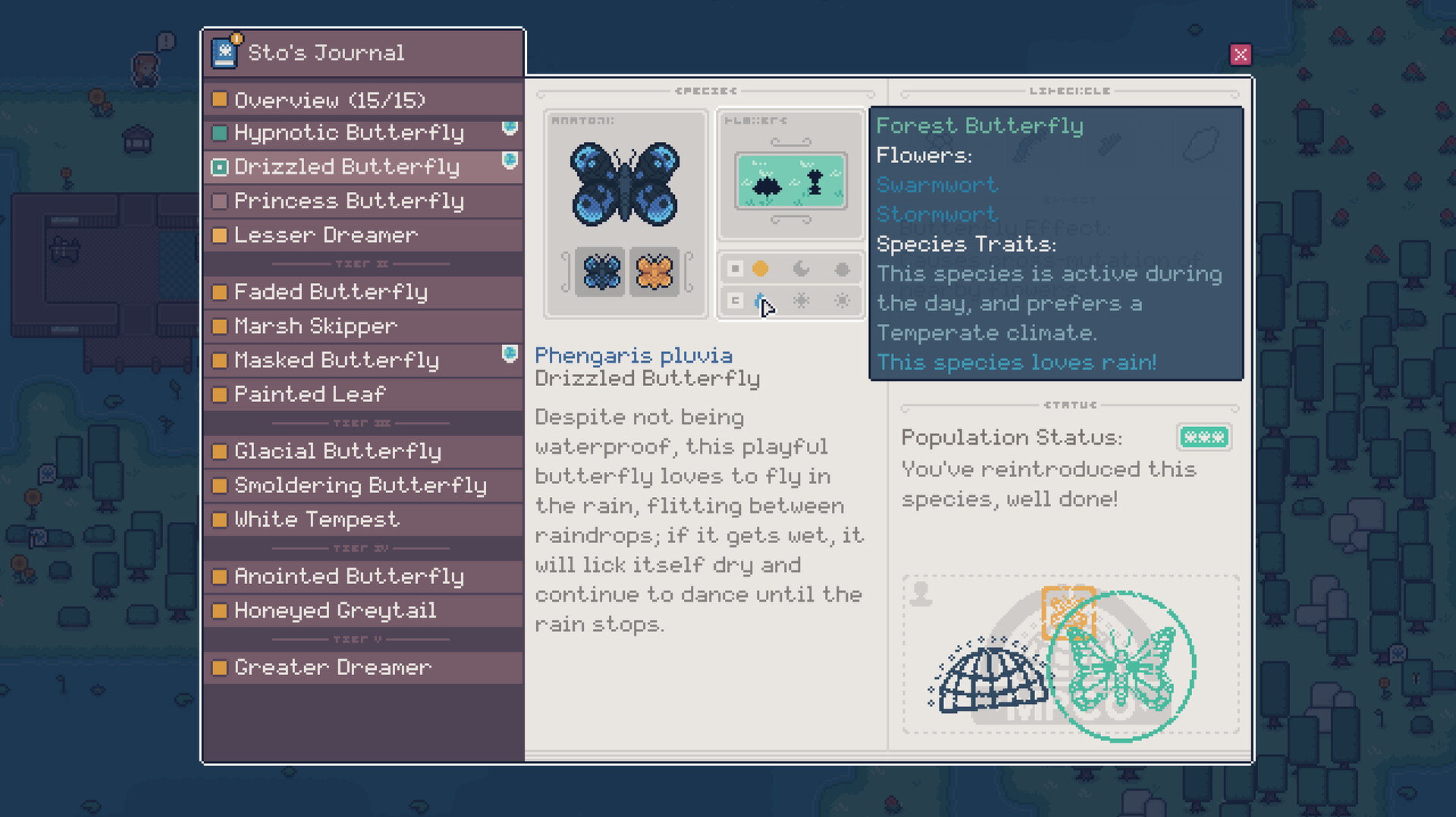Toggle the checkbox beside Hypnotic Butterfly
Image resolution: width=1456 pixels, height=817 pixels.
tap(219, 133)
